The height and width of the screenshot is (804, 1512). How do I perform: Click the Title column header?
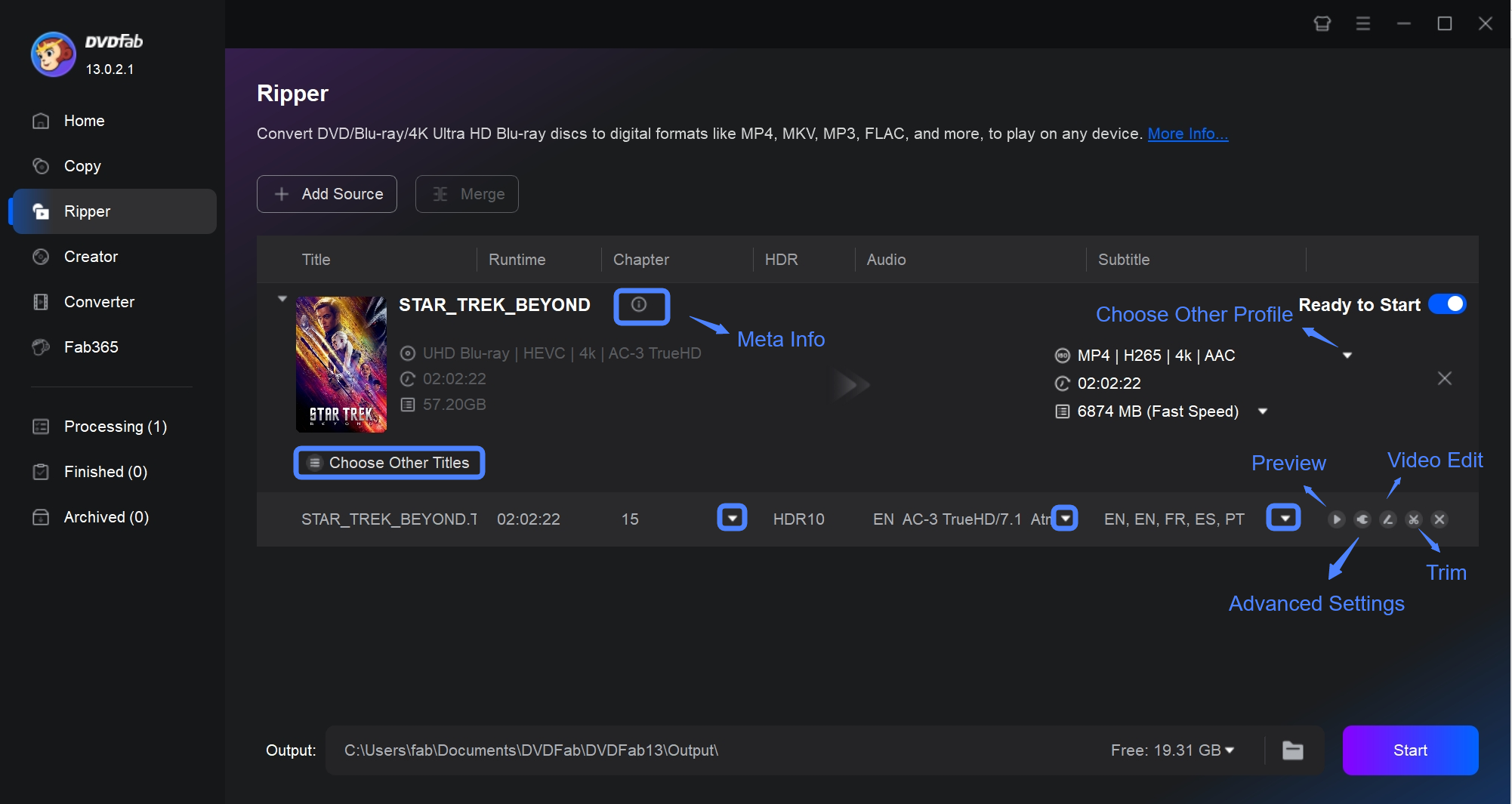click(316, 260)
